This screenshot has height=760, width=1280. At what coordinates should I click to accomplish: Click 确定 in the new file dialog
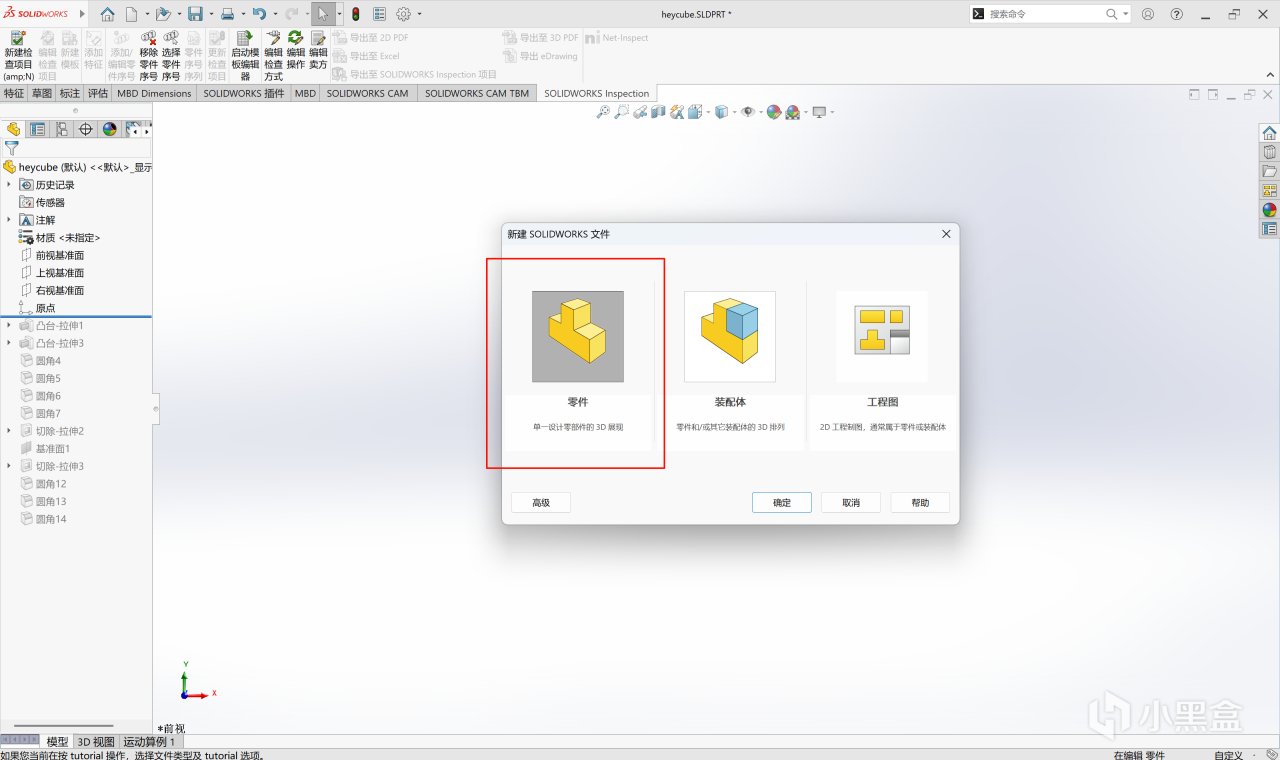pos(782,503)
